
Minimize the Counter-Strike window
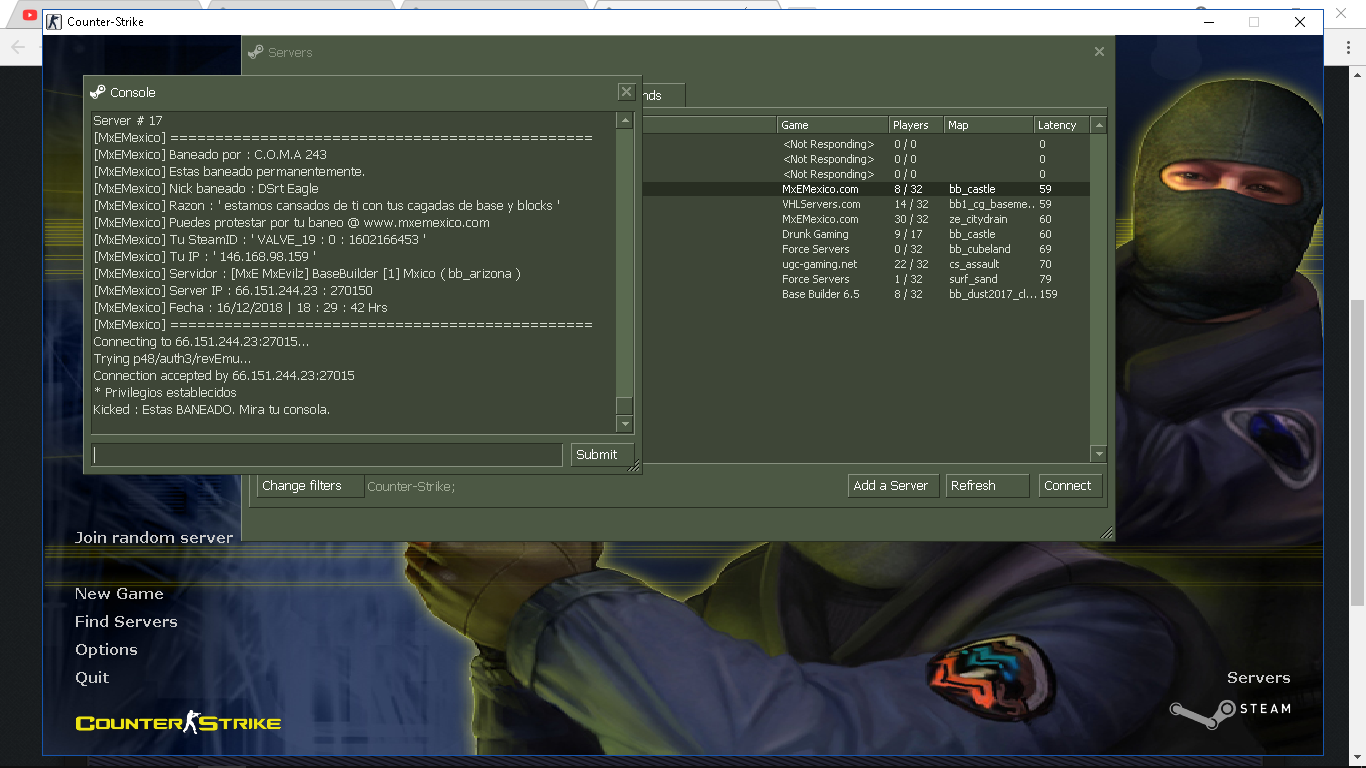[x=1208, y=22]
